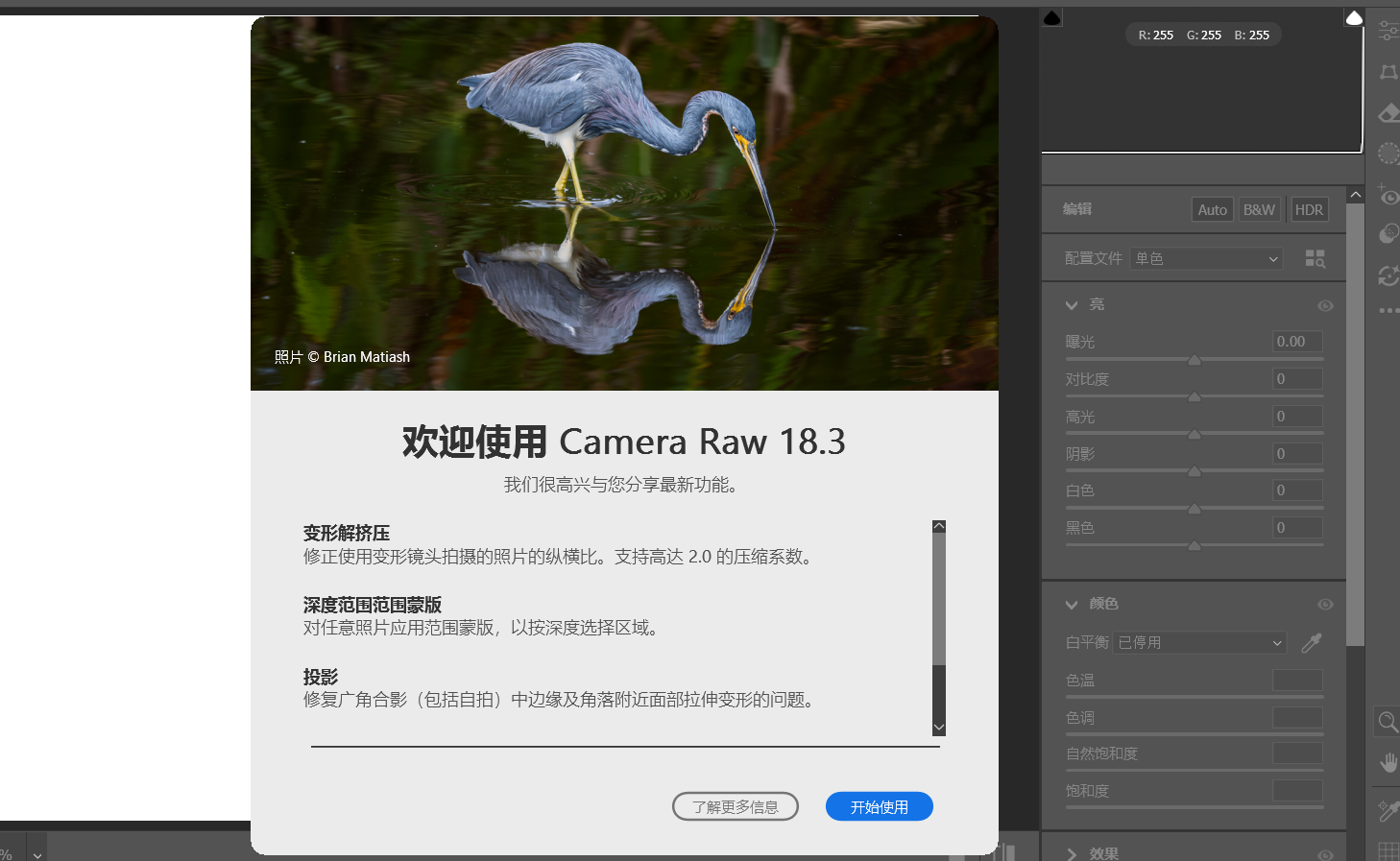The height and width of the screenshot is (861, 1400).
Task: Select the eraser-shaped Remove tool
Action: (x=1388, y=113)
